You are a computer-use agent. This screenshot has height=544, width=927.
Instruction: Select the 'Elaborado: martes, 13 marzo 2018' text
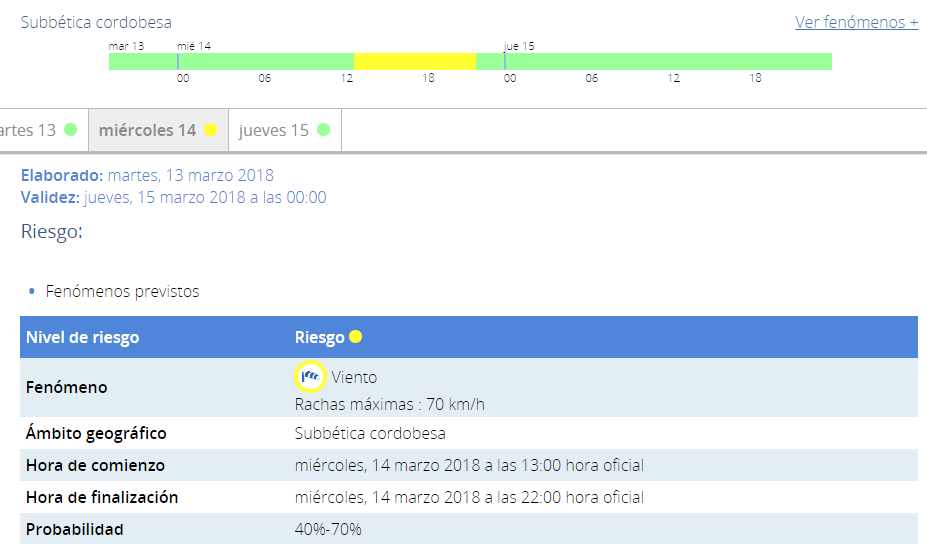147,175
